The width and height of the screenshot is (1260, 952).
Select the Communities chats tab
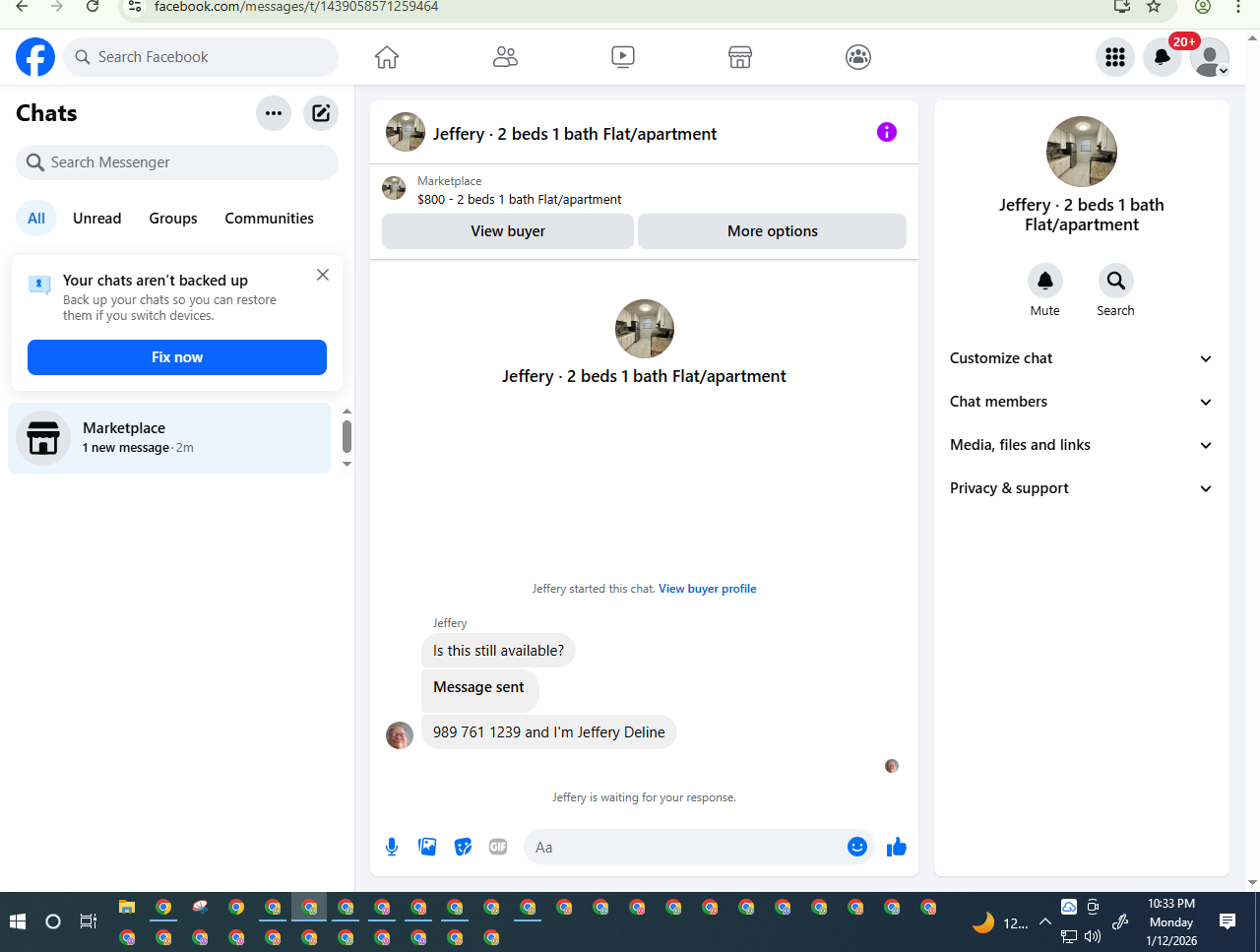pos(270,219)
